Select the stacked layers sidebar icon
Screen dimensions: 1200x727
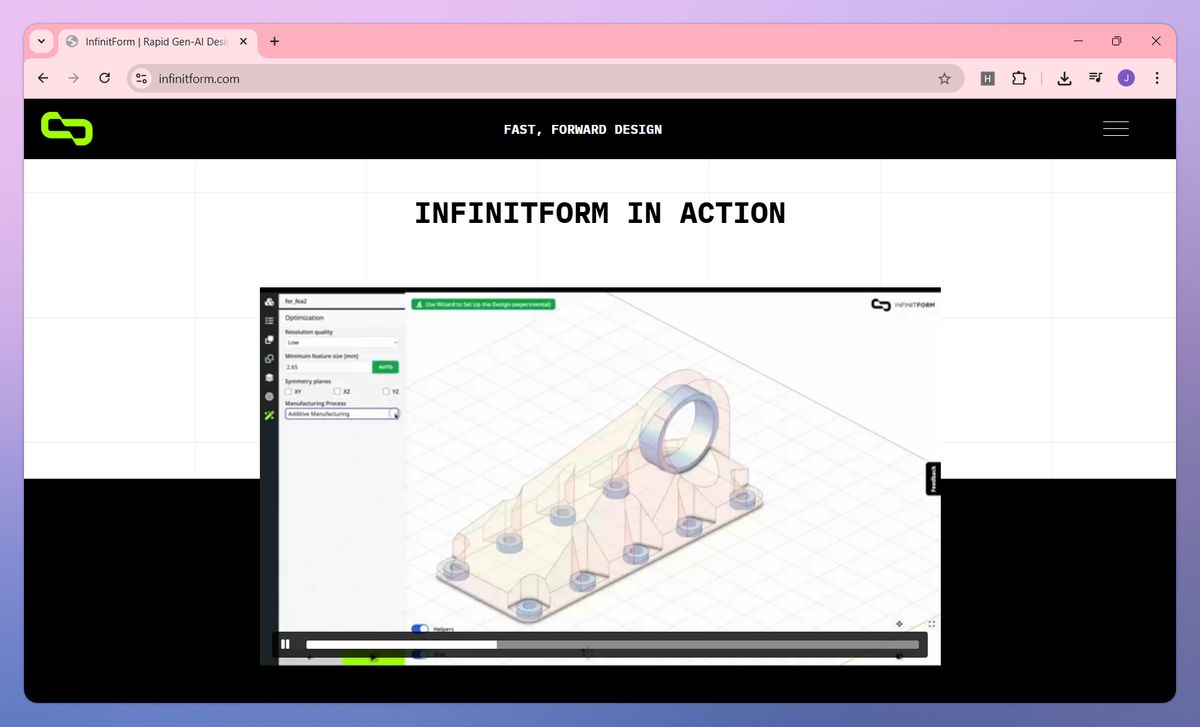[x=269, y=378]
